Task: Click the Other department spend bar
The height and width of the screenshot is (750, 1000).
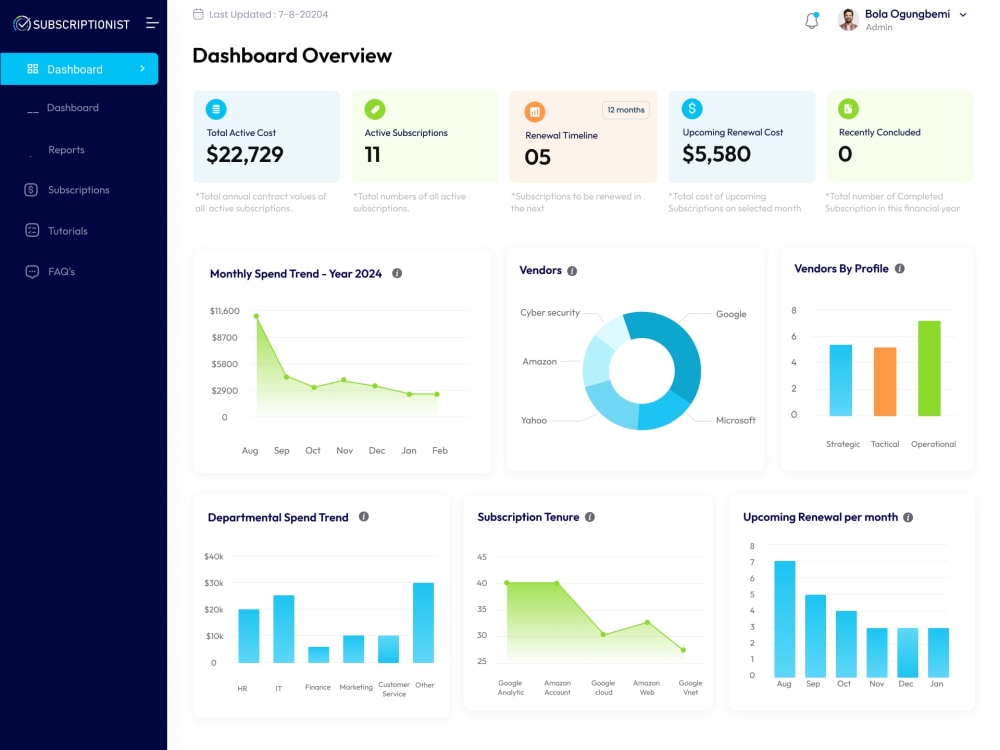Action: click(423, 622)
